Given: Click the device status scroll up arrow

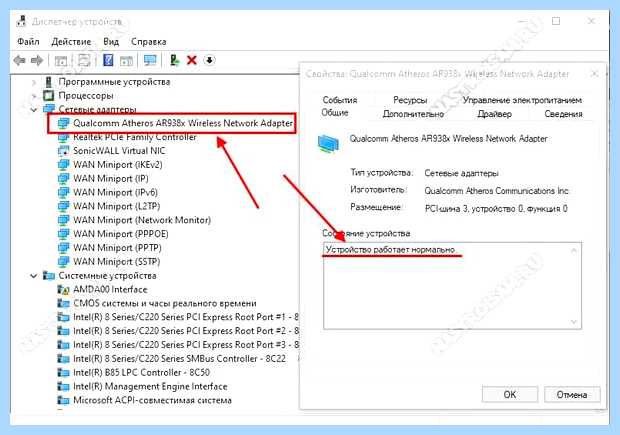Looking at the screenshot, I should pos(574,251).
